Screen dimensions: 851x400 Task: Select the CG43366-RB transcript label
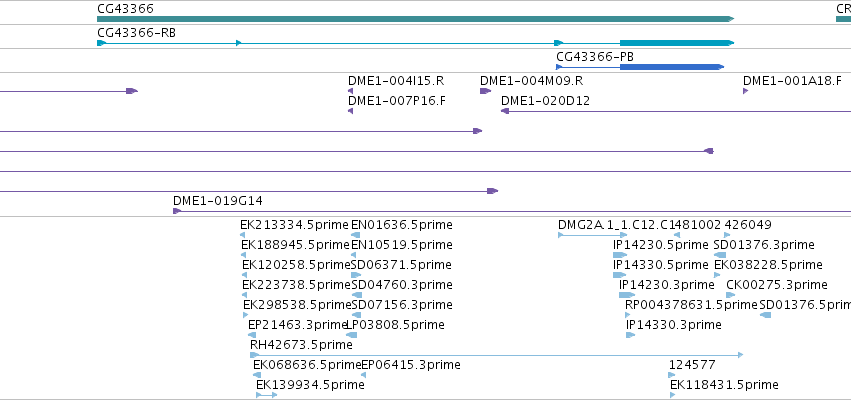click(x=136, y=33)
